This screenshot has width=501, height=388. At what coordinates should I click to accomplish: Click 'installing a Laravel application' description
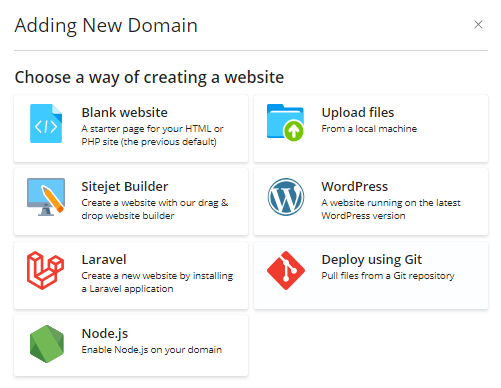tap(157, 282)
